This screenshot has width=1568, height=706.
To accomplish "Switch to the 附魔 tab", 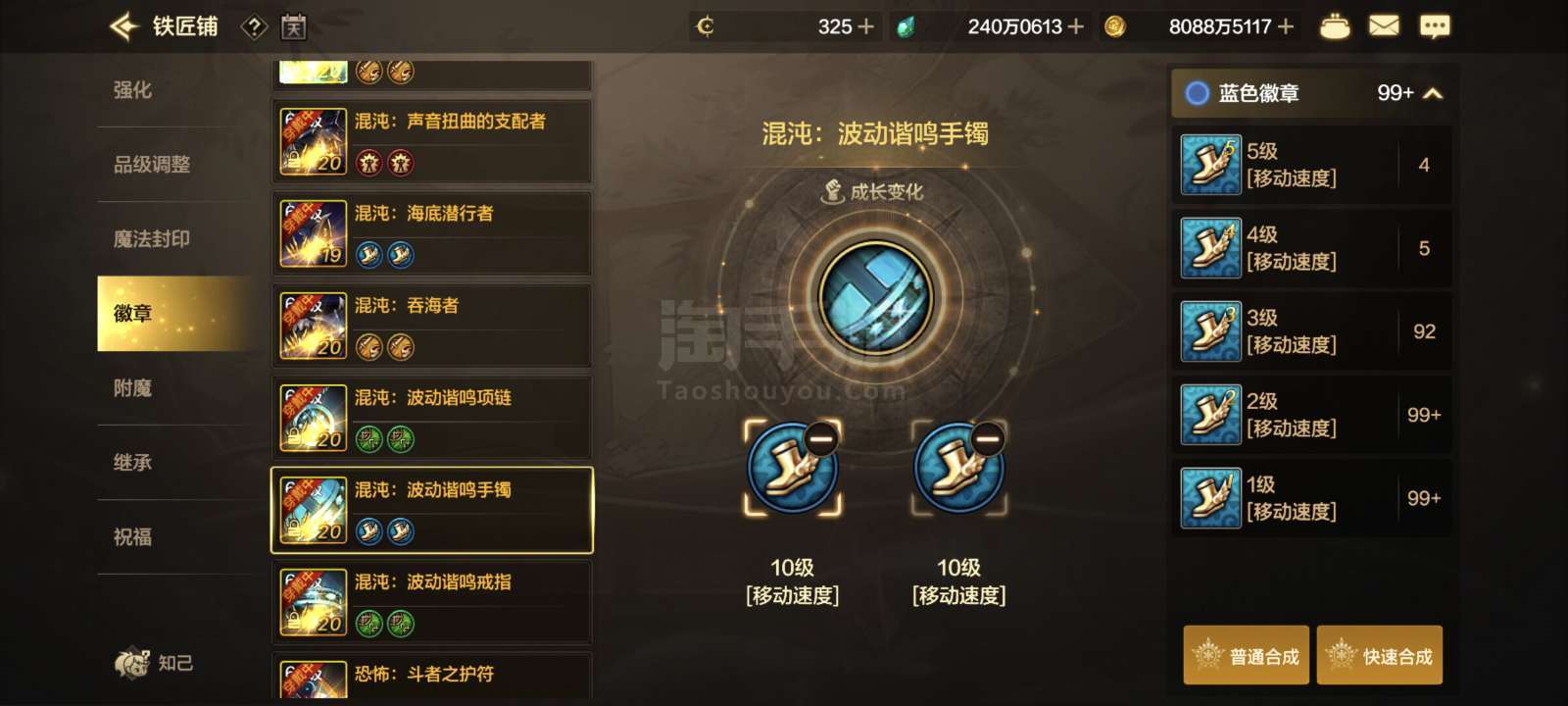I will click(x=132, y=388).
